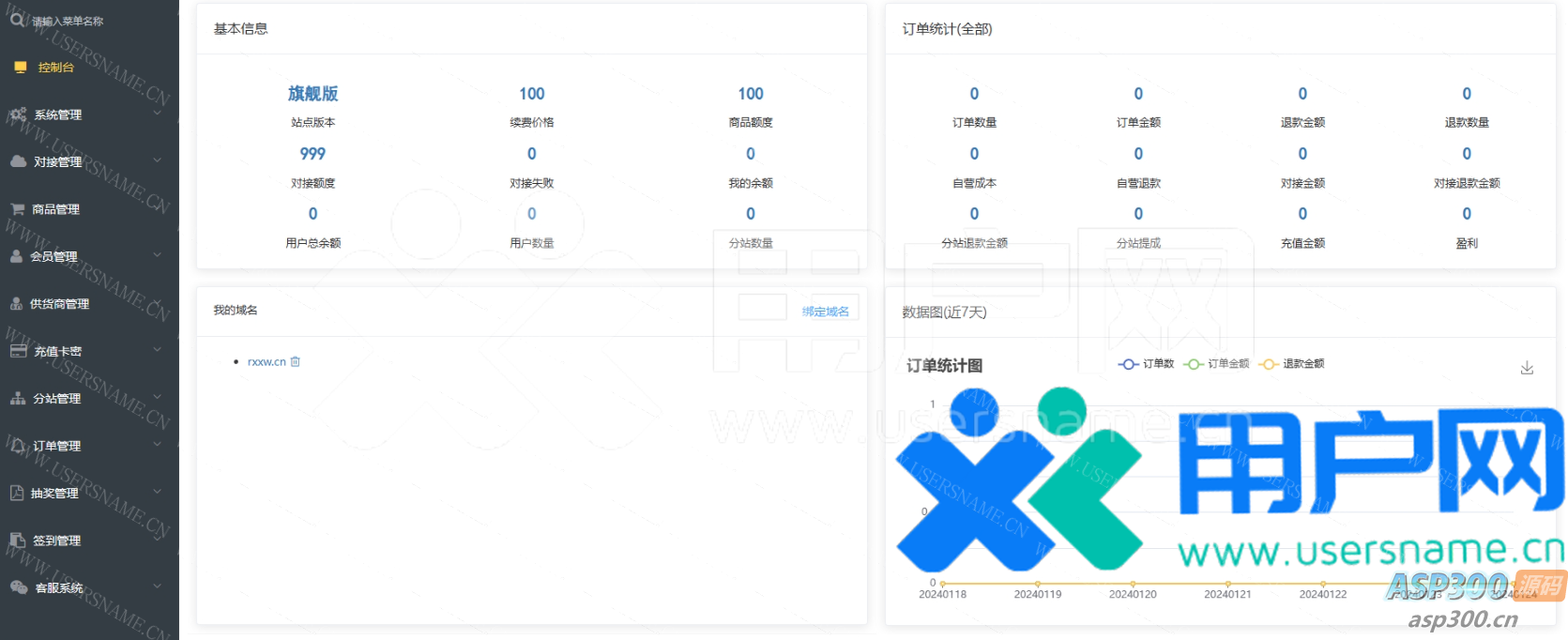Click the 我的余额 label
This screenshot has width=1568, height=640.
point(751,183)
